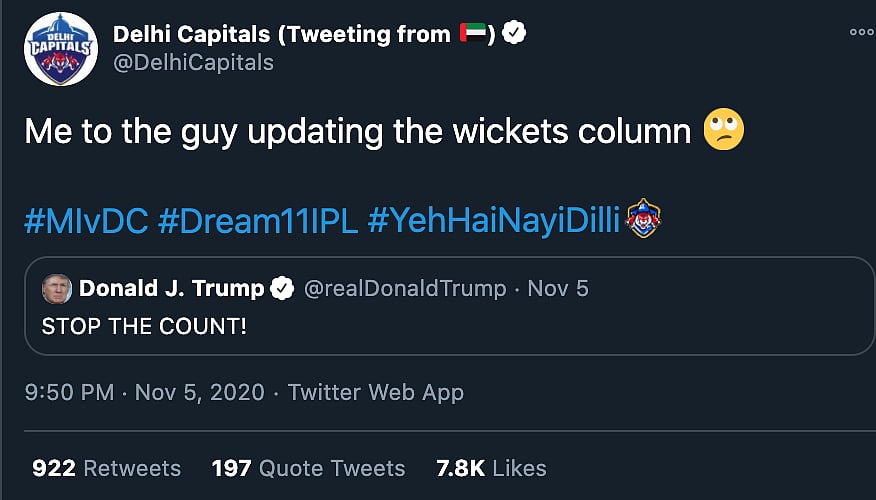Open the @DelhiCapitals handle link
The width and height of the screenshot is (876, 500).
coord(193,62)
